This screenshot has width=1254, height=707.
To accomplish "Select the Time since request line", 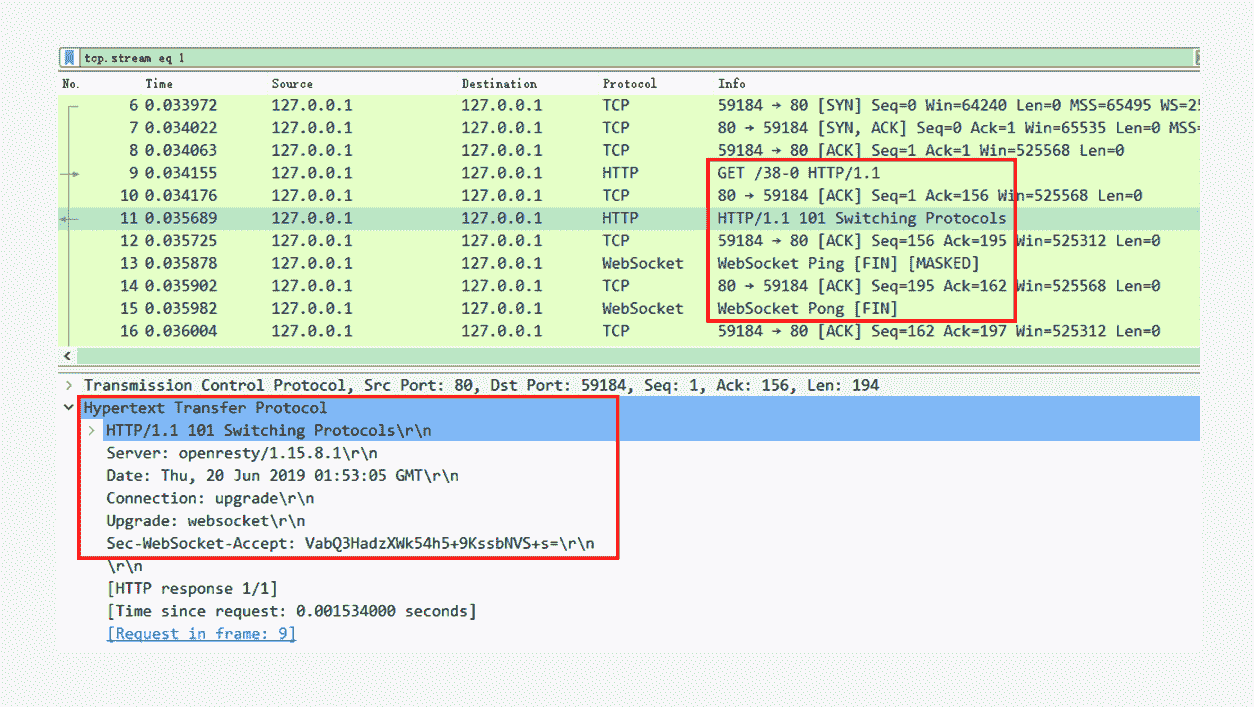I will [291, 611].
